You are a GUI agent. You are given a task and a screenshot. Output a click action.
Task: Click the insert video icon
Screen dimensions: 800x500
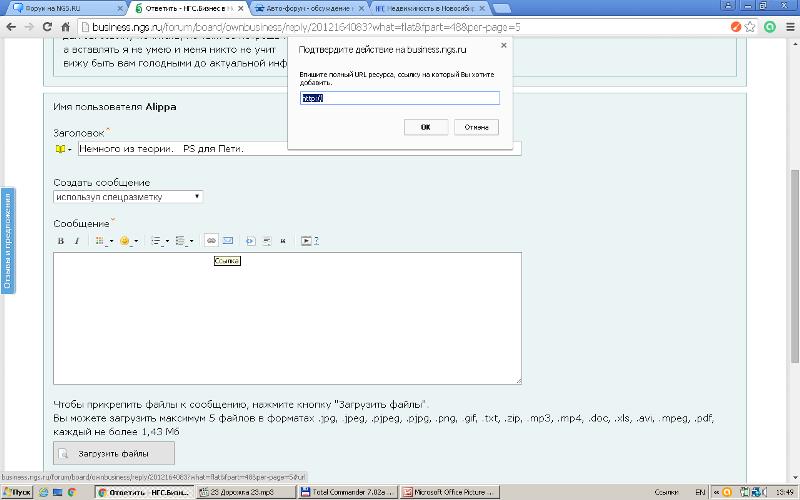click(309, 241)
